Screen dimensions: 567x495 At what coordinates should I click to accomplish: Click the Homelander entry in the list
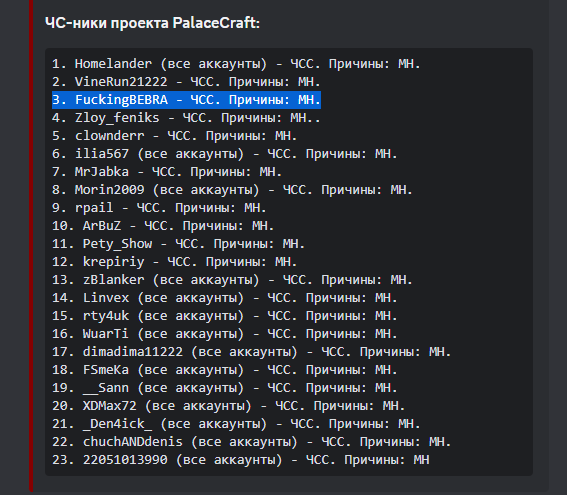(x=236, y=64)
